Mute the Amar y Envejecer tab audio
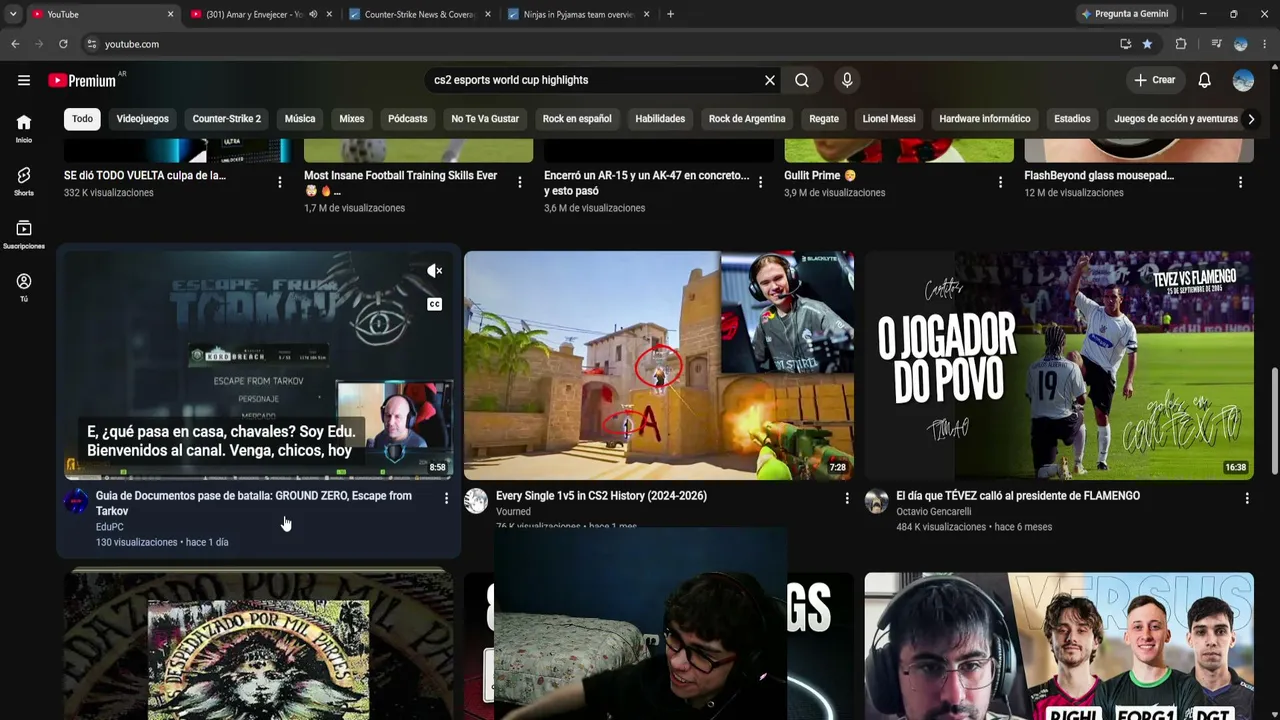Viewport: 1280px width, 720px height. tap(313, 14)
